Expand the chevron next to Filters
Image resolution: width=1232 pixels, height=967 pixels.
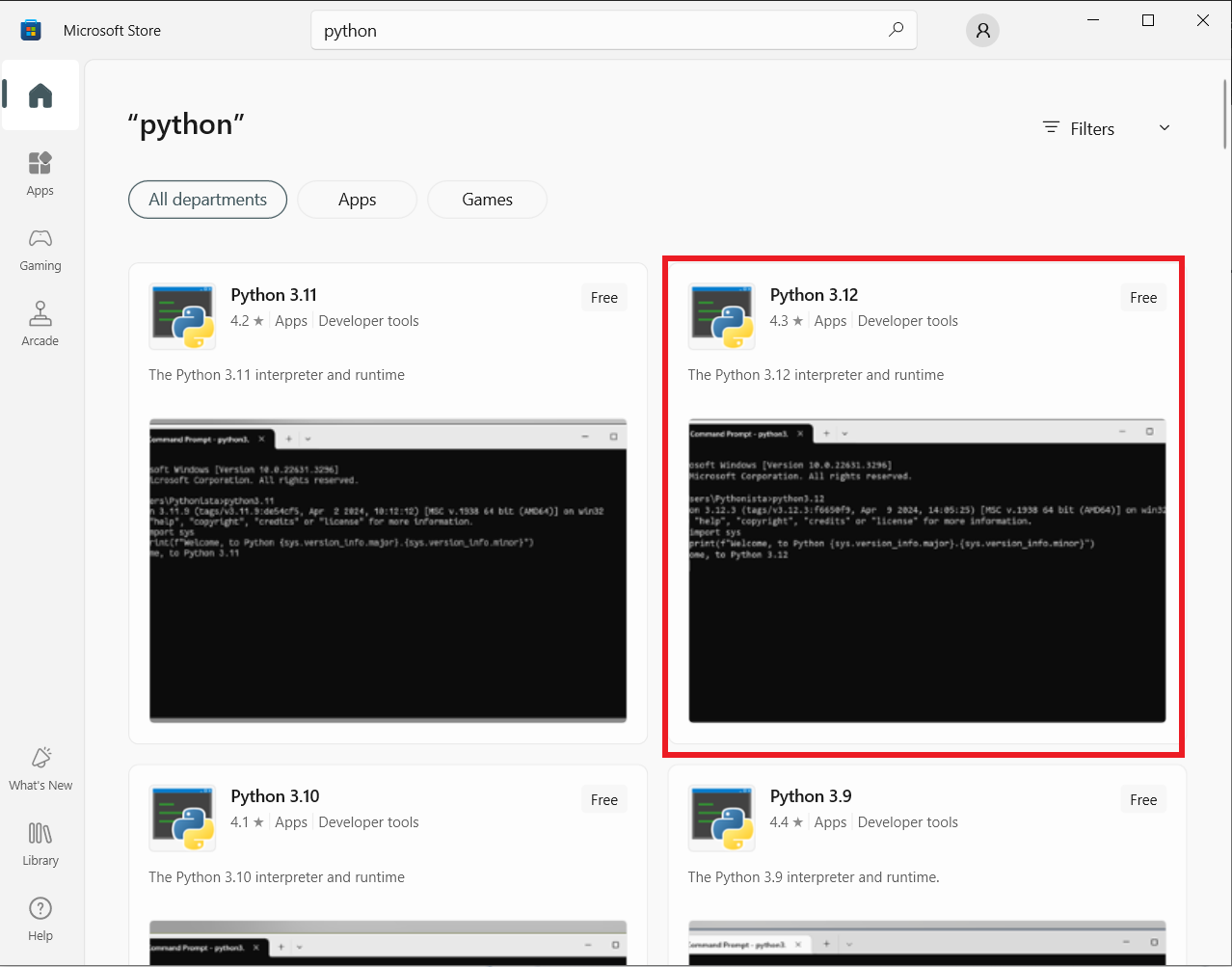click(x=1165, y=127)
